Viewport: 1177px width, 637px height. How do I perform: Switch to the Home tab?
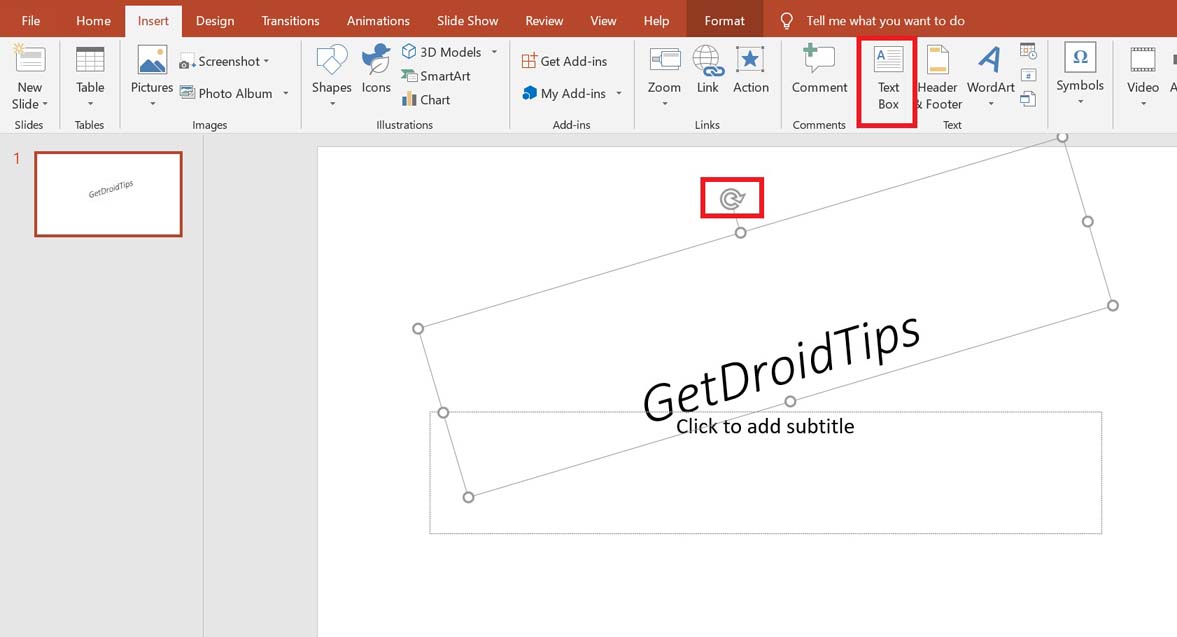(x=93, y=21)
